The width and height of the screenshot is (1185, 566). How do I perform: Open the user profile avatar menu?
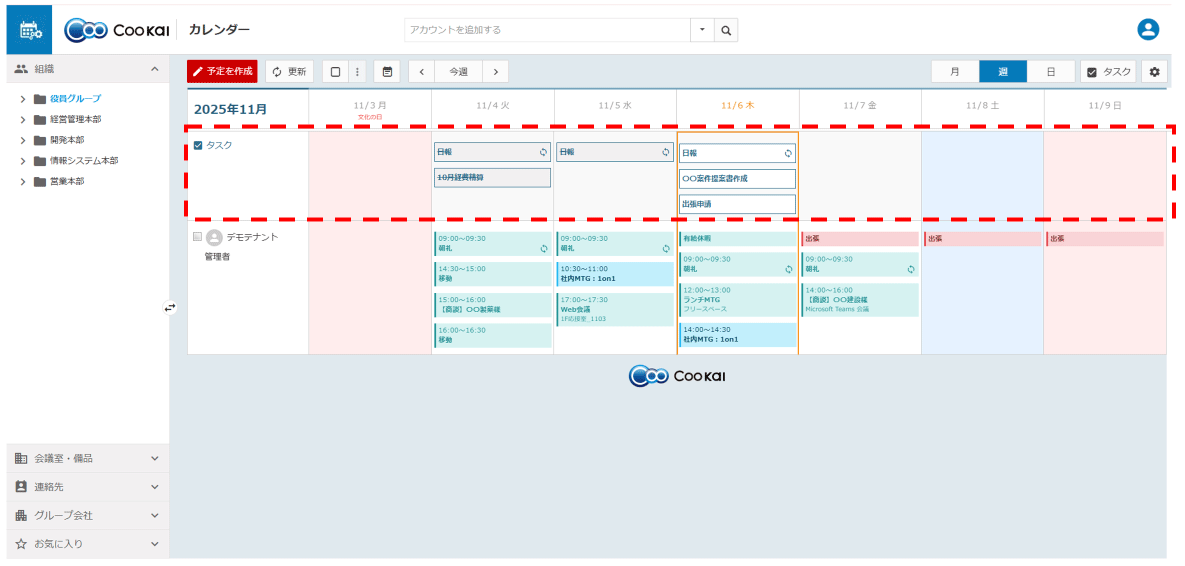[x=1148, y=30]
